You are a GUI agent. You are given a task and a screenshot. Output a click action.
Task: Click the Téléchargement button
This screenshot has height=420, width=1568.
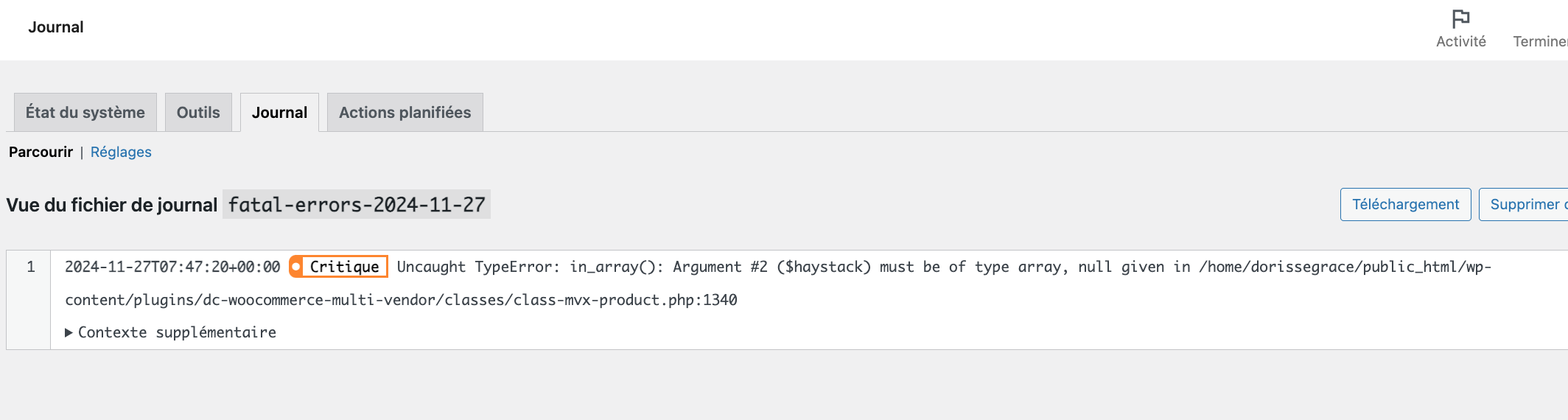click(1405, 204)
